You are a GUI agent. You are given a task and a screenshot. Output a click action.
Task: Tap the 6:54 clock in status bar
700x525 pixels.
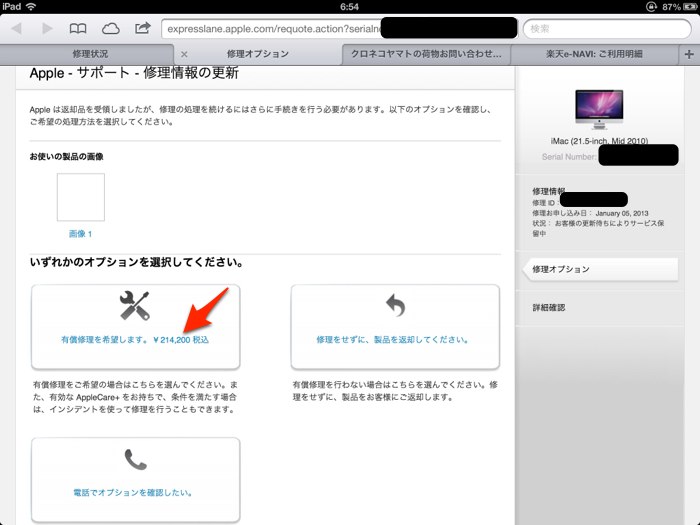click(349, 7)
